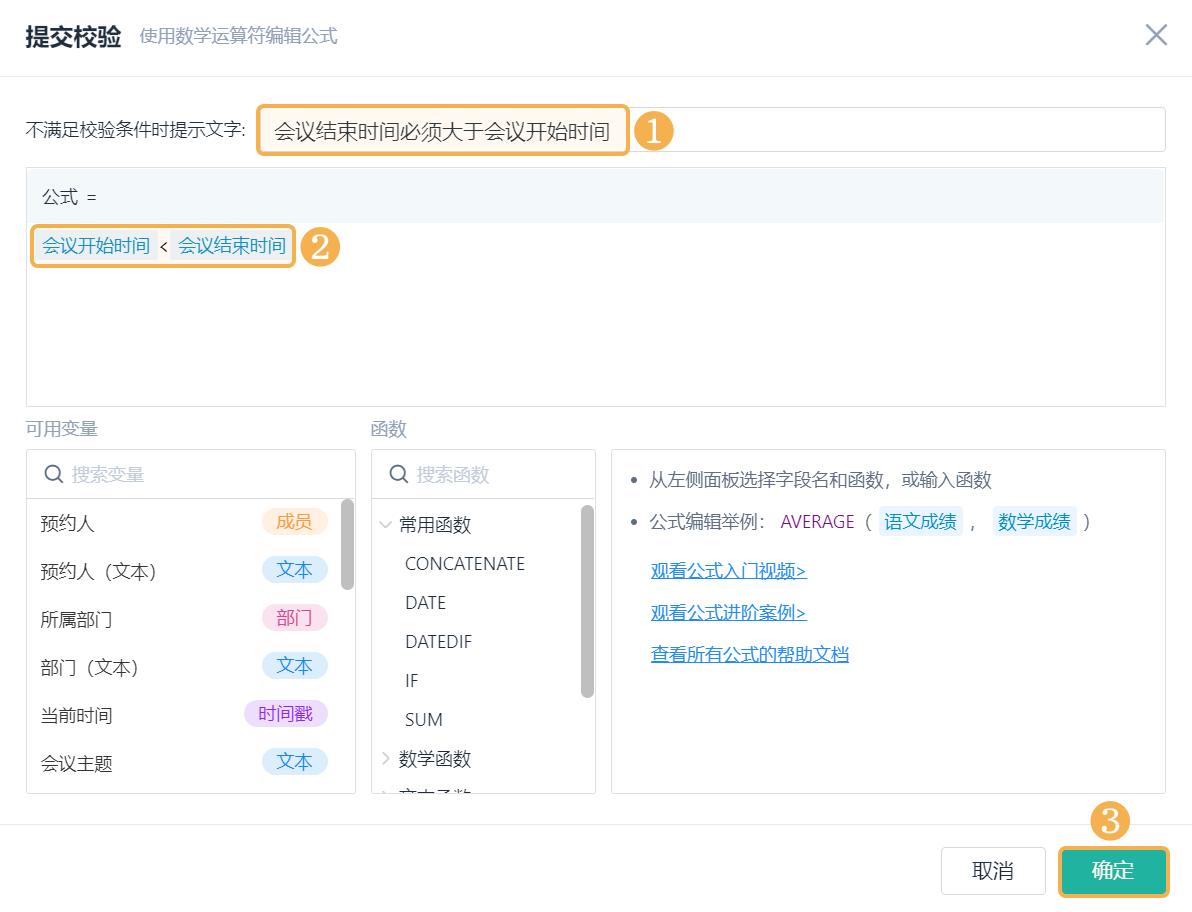The image size is (1192, 912).
Task: Click the 部门 tag beside 所属部门
Action: point(294,618)
